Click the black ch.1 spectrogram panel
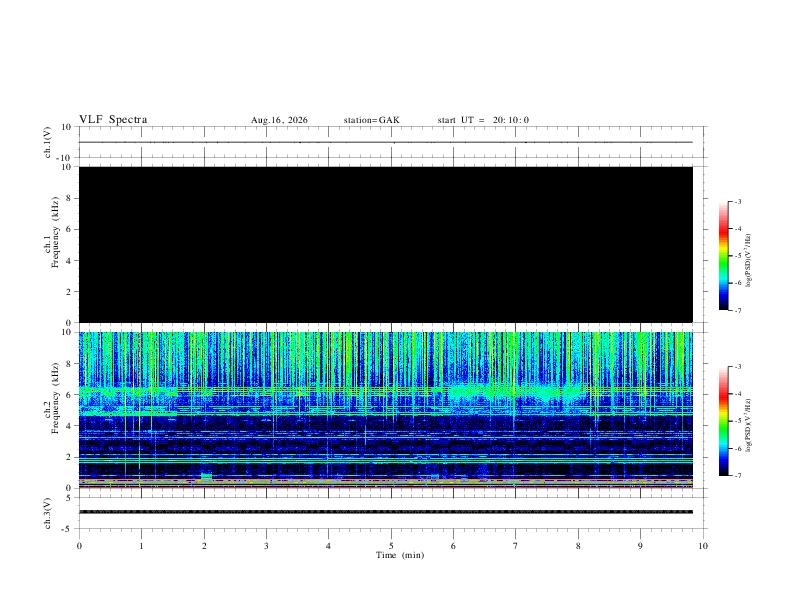The width and height of the screenshot is (792, 612). click(386, 244)
